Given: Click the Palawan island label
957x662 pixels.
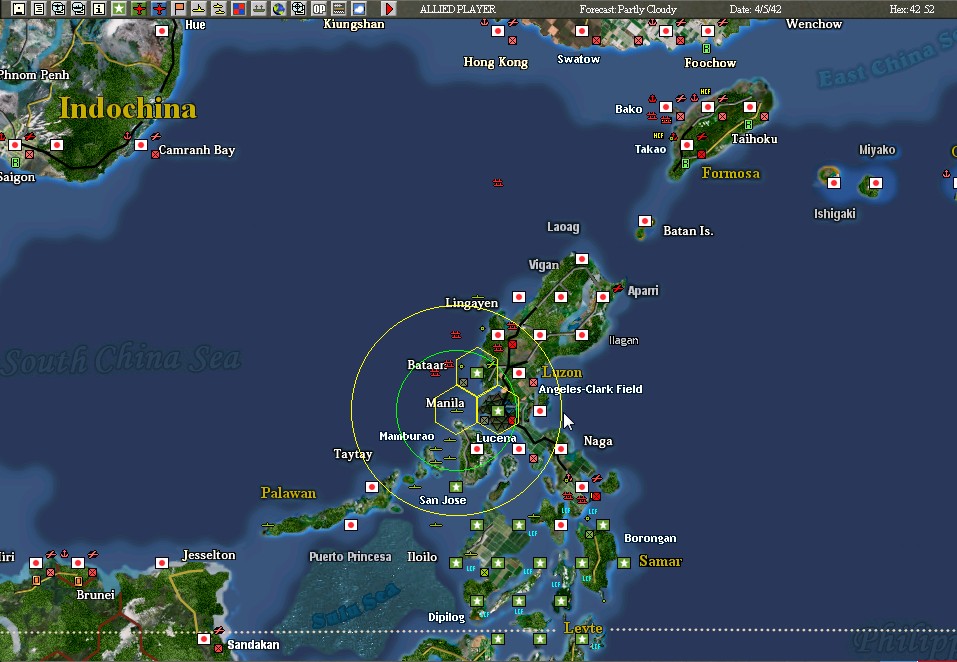Looking at the screenshot, I should coord(288,493).
